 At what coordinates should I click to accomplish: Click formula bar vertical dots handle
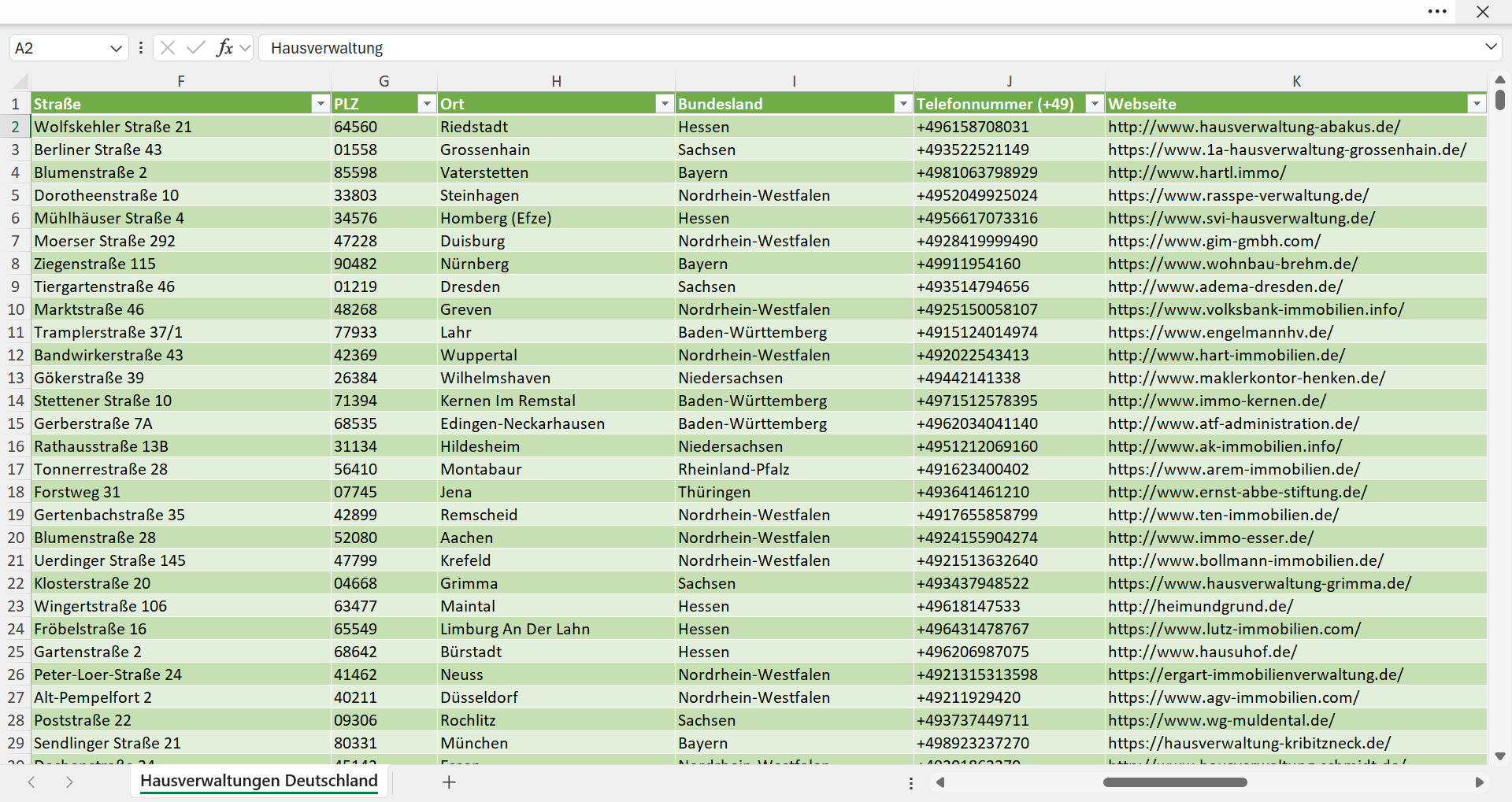click(x=141, y=48)
